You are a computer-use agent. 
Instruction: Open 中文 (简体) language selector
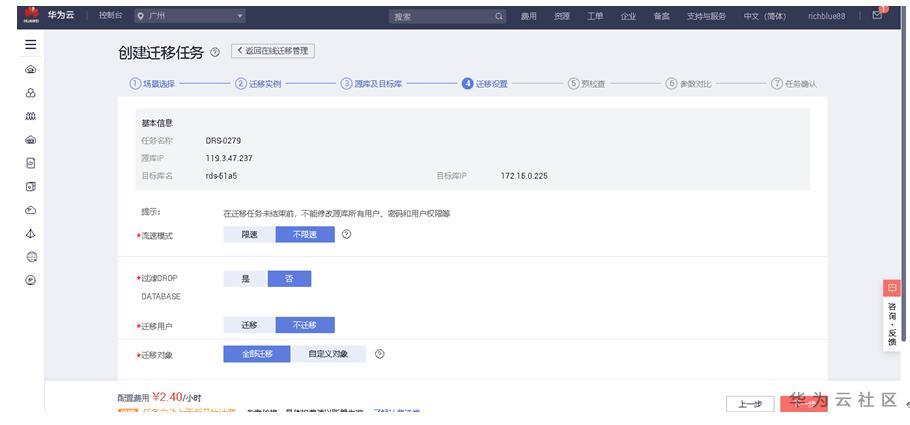coord(764,16)
